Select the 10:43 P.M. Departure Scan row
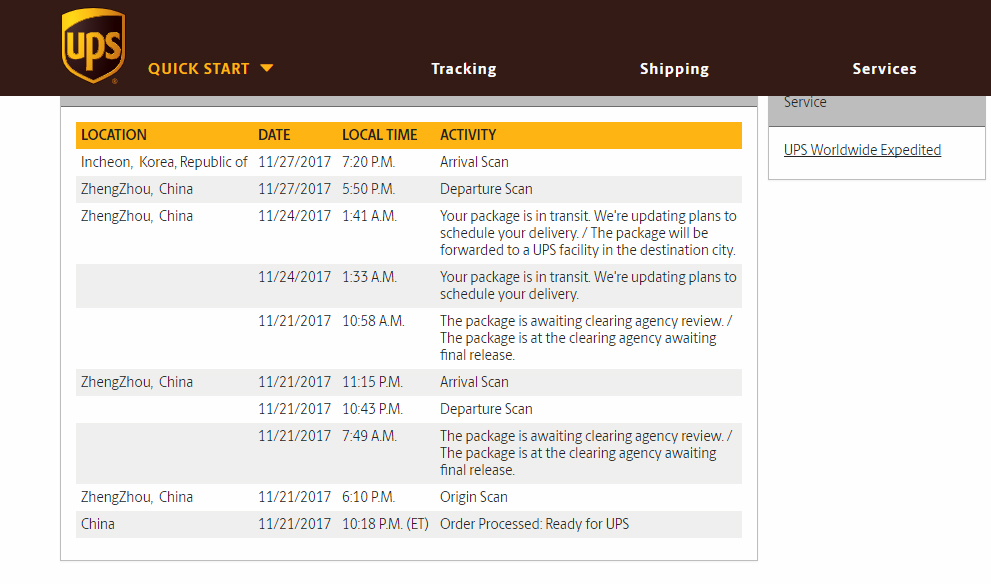Viewport: 991px width, 584px height. 409,410
